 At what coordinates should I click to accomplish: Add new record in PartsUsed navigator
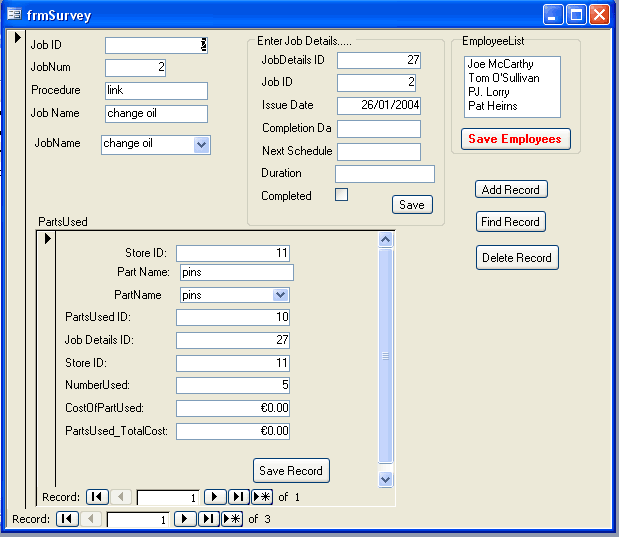[262, 497]
